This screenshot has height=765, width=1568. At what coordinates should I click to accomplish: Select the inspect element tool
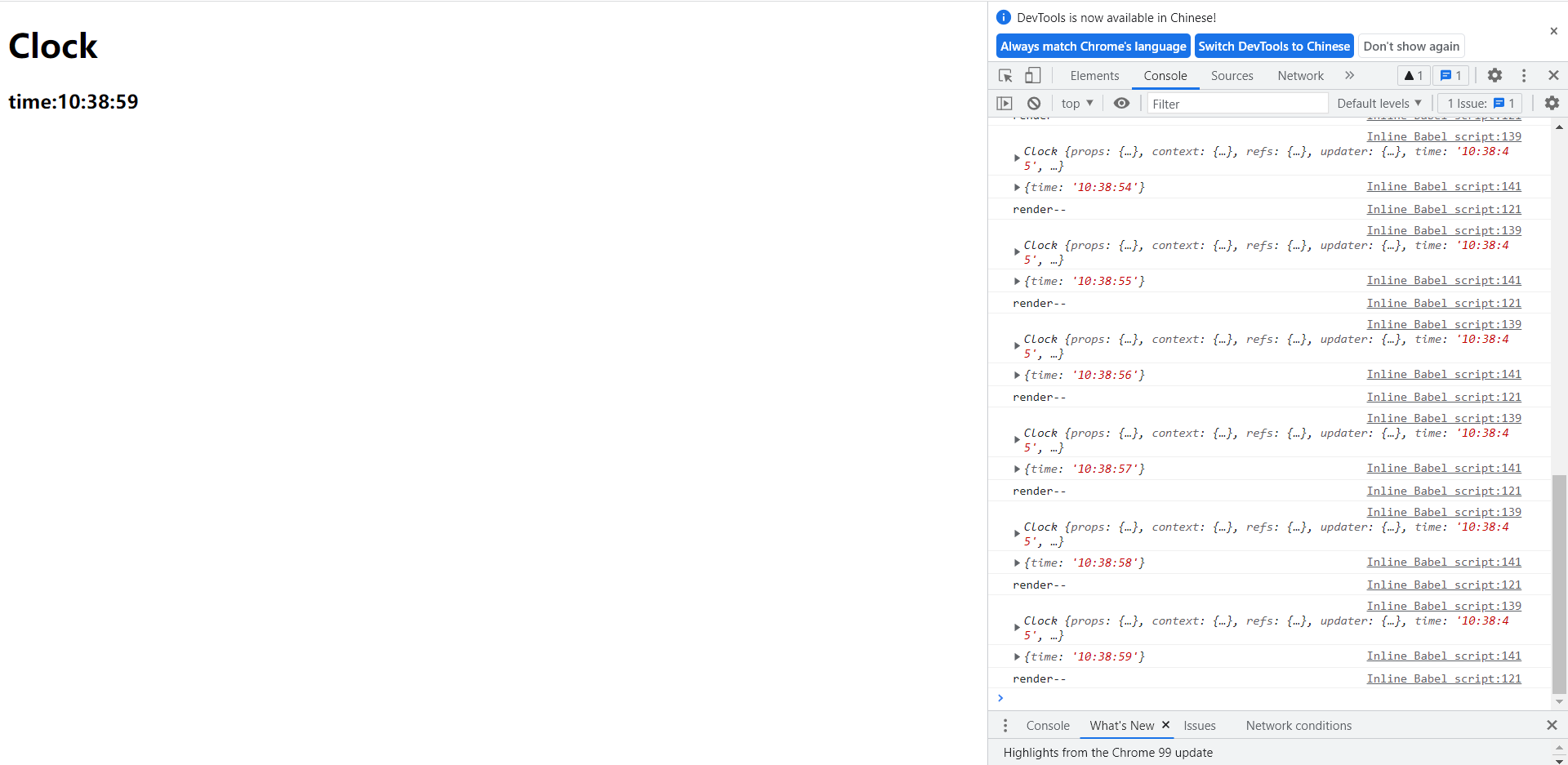(x=1005, y=75)
